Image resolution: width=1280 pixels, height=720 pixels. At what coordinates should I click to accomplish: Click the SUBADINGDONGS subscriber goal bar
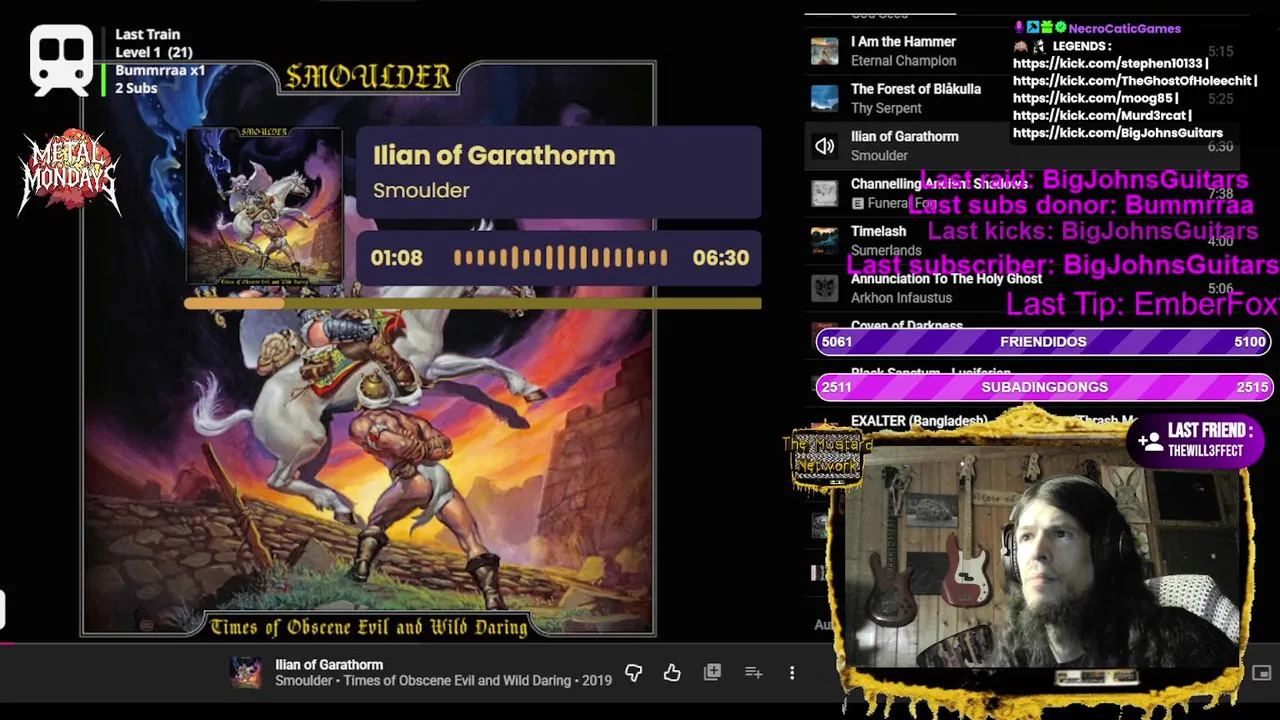1043,387
